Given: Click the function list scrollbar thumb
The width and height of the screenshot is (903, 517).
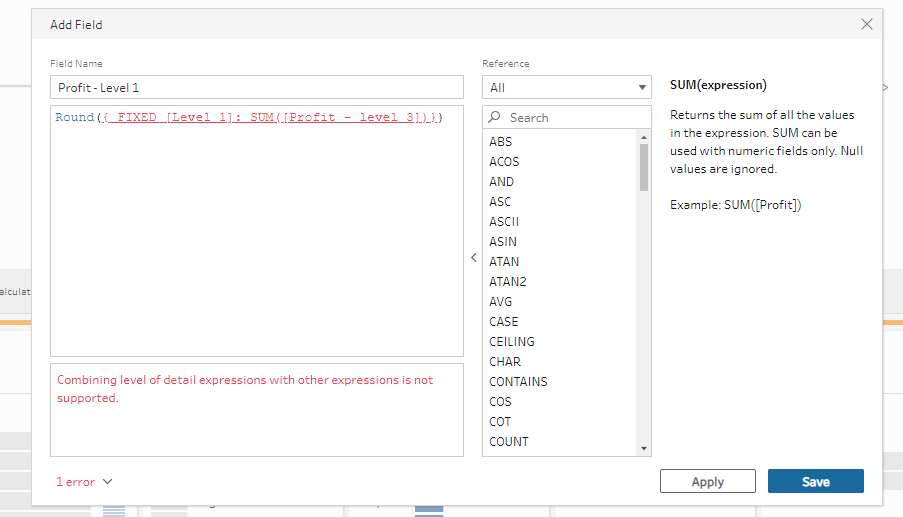Looking at the screenshot, I should tap(644, 167).
